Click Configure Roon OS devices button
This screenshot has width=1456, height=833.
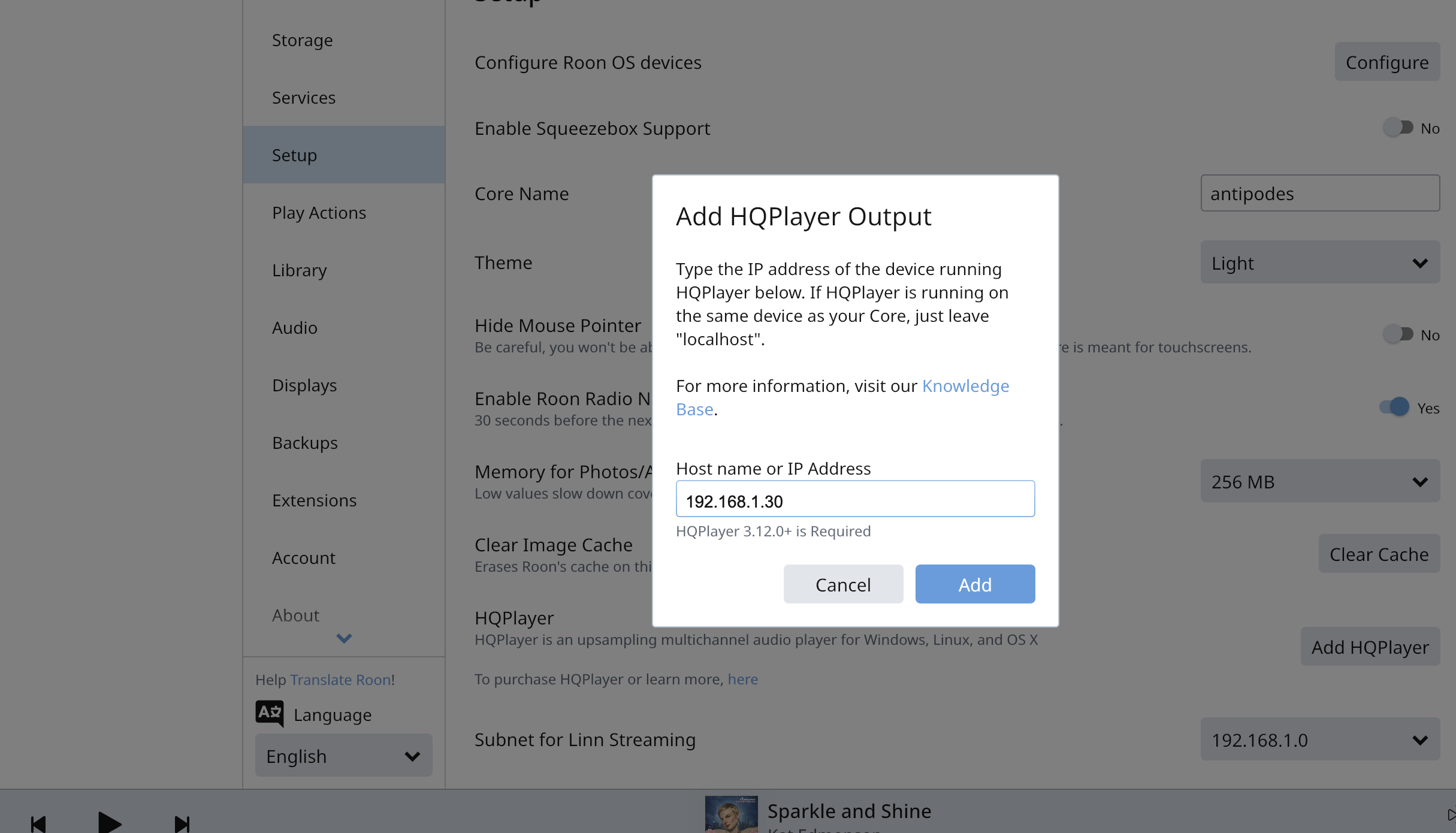pyautogui.click(x=1387, y=62)
